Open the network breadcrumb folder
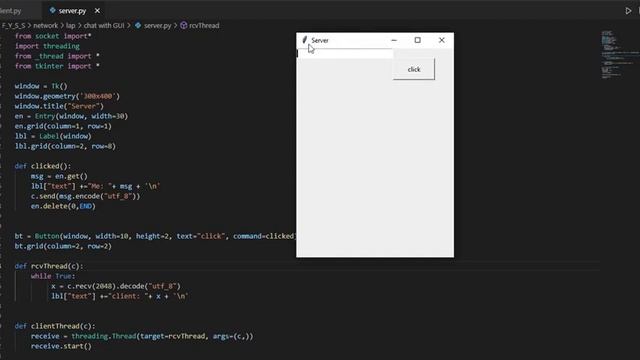The image size is (640, 360). (x=45, y=25)
